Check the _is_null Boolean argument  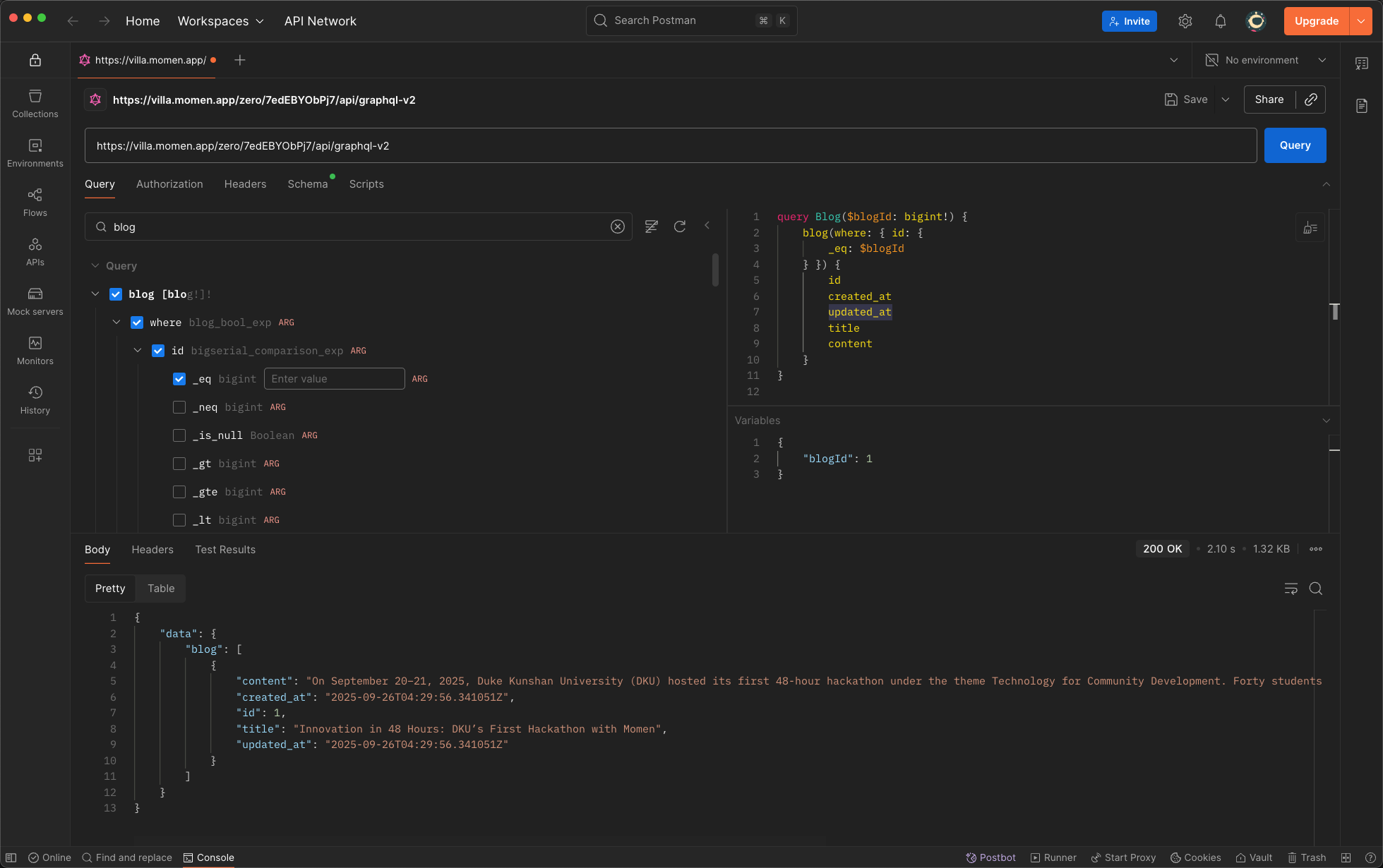point(179,435)
